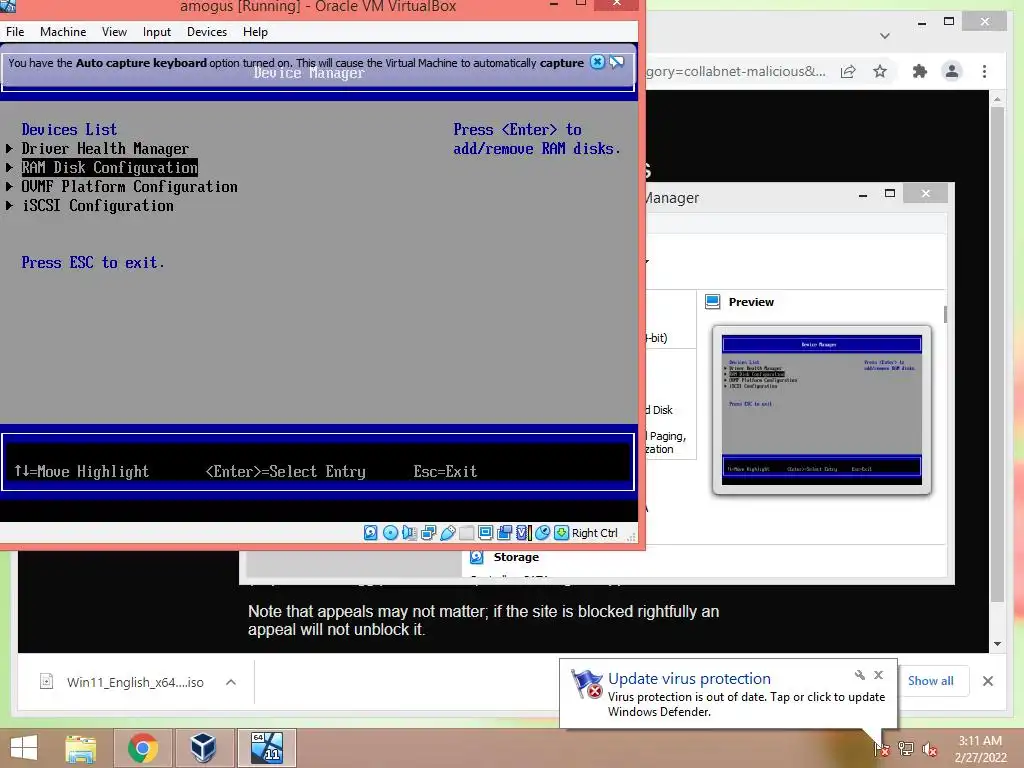Viewport: 1024px width, 768px height.
Task: Open notification options wrench icon
Action: 859,675
